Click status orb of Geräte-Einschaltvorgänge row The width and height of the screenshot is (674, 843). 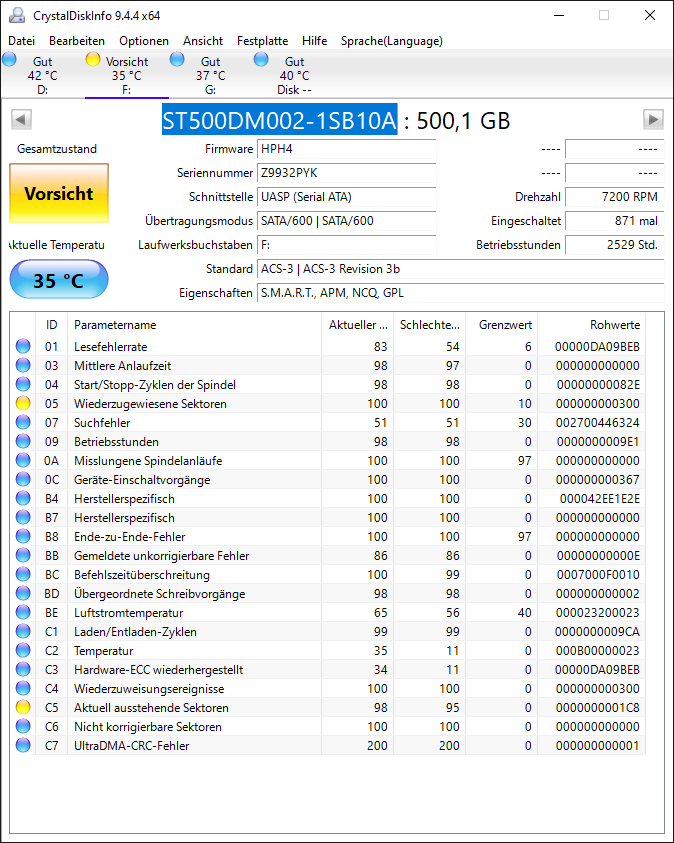[23, 480]
